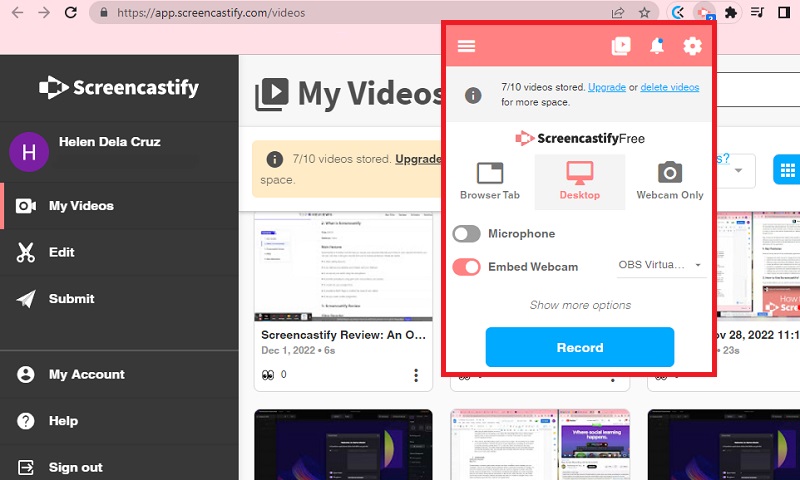Click the paper plane Submit icon
This screenshot has height=480, width=800.
pyautogui.click(x=26, y=299)
